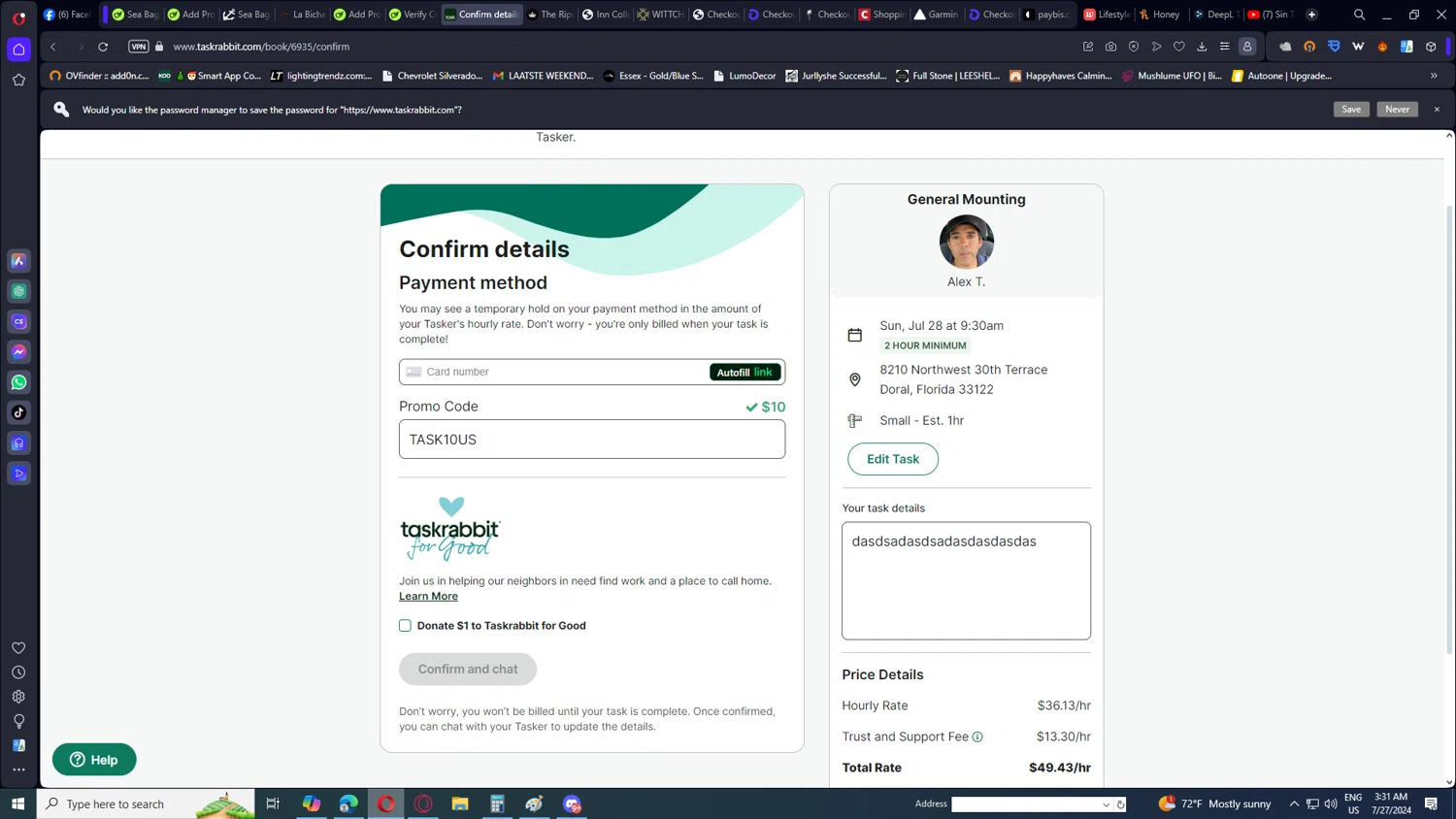The image size is (1456, 819).
Task: Click the Promo Code field with TASK10US
Action: (592, 440)
